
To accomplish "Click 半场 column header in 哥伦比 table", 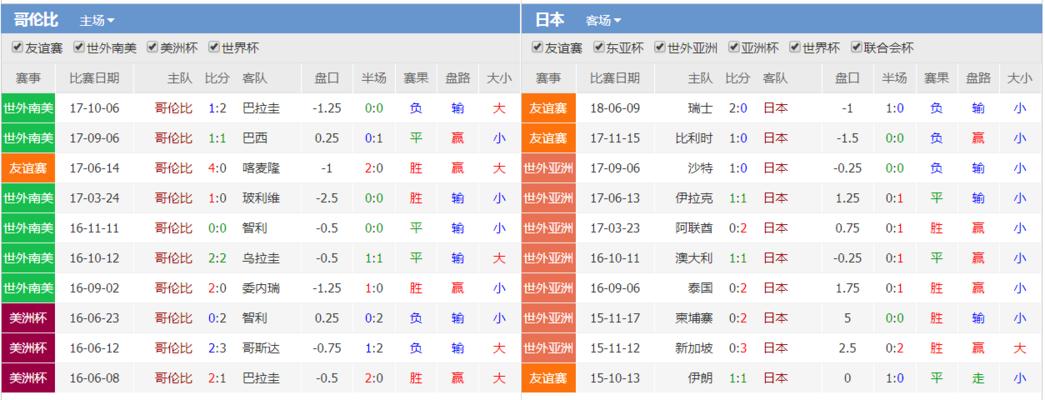I will coord(374,78).
